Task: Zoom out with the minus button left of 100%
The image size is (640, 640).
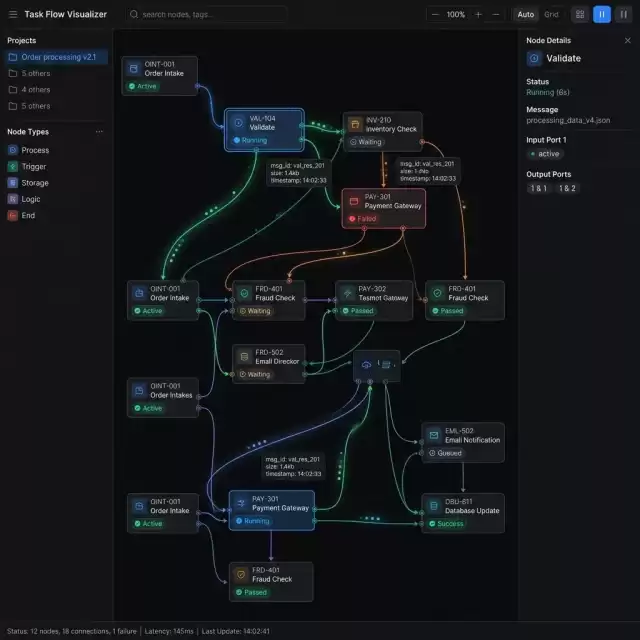Action: tap(435, 14)
